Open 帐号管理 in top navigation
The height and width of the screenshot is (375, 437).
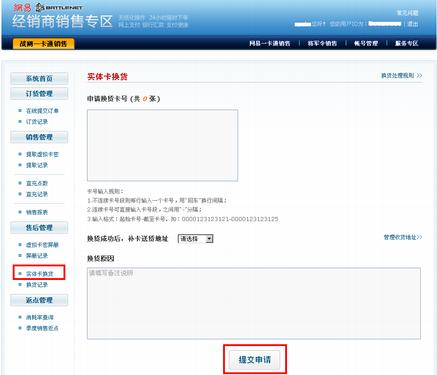366,43
